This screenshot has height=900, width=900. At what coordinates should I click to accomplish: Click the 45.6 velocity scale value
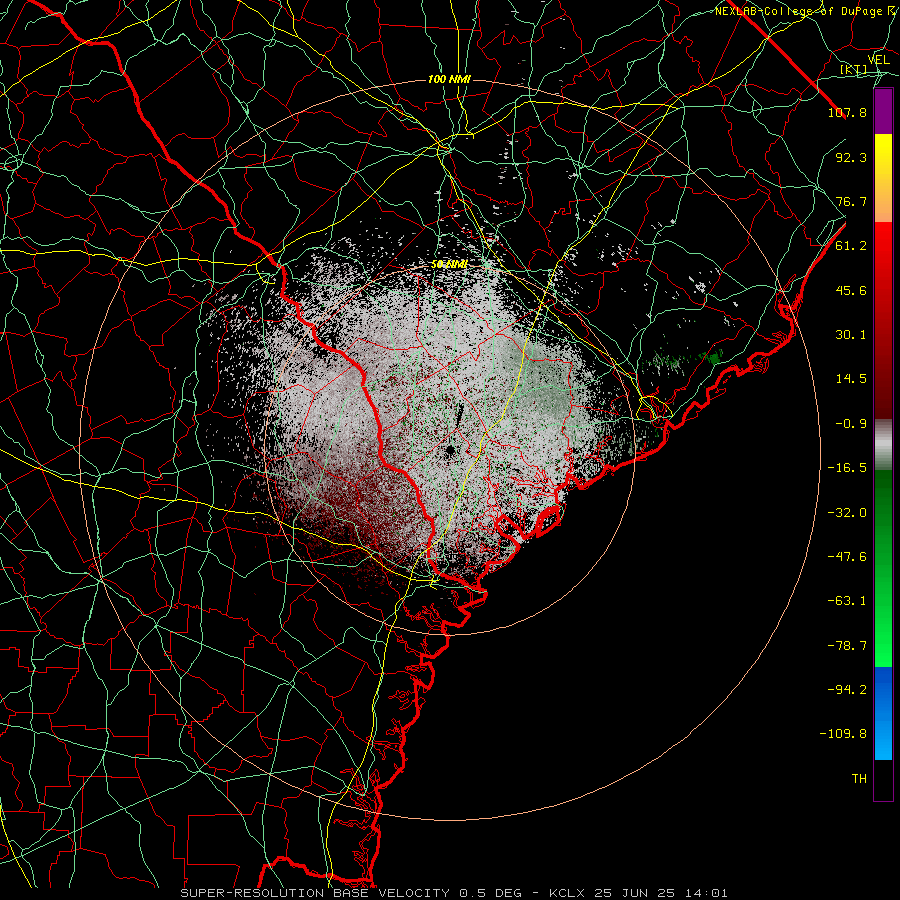(x=851, y=290)
